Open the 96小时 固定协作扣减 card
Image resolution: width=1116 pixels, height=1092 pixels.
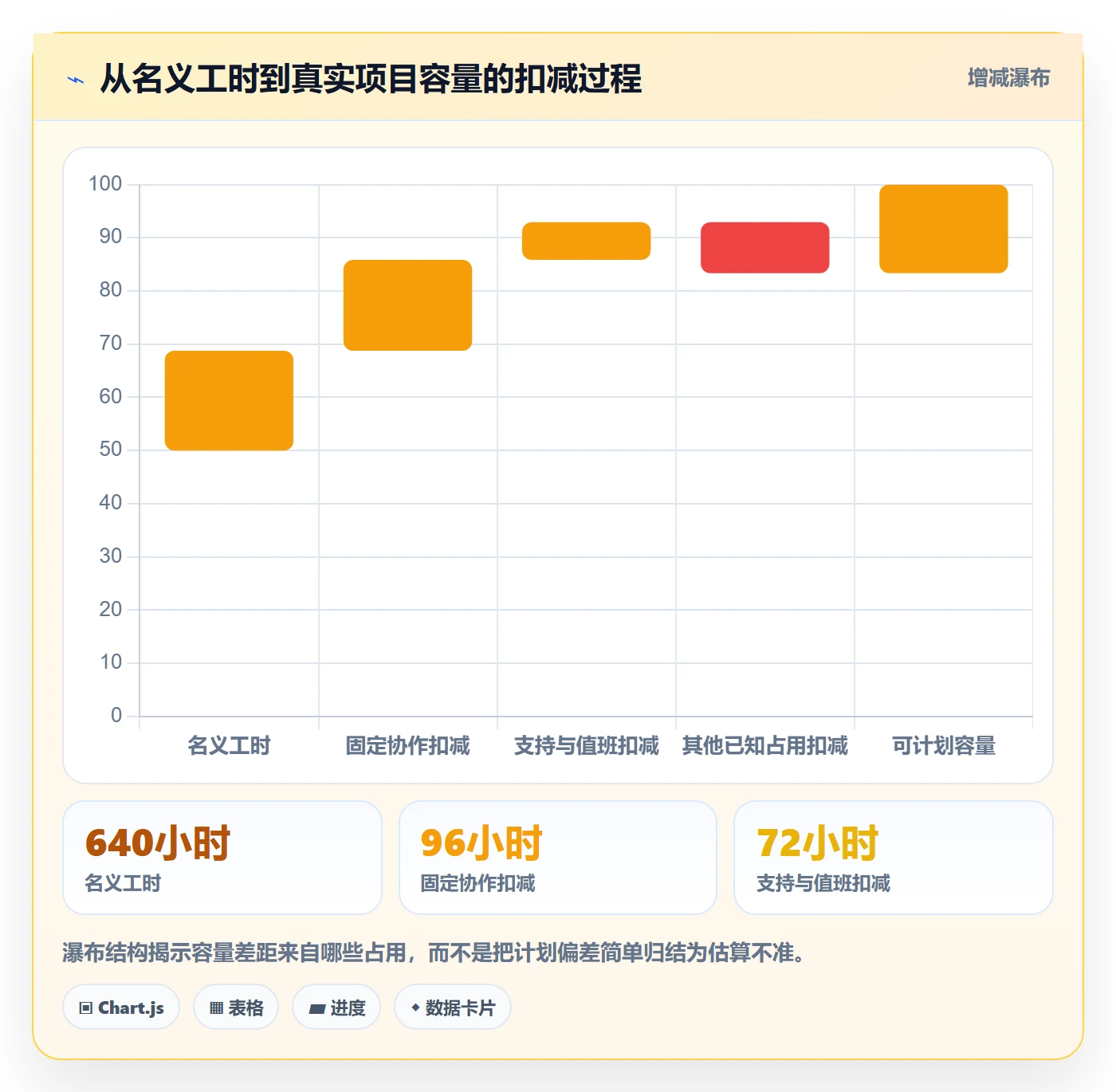coord(558,858)
